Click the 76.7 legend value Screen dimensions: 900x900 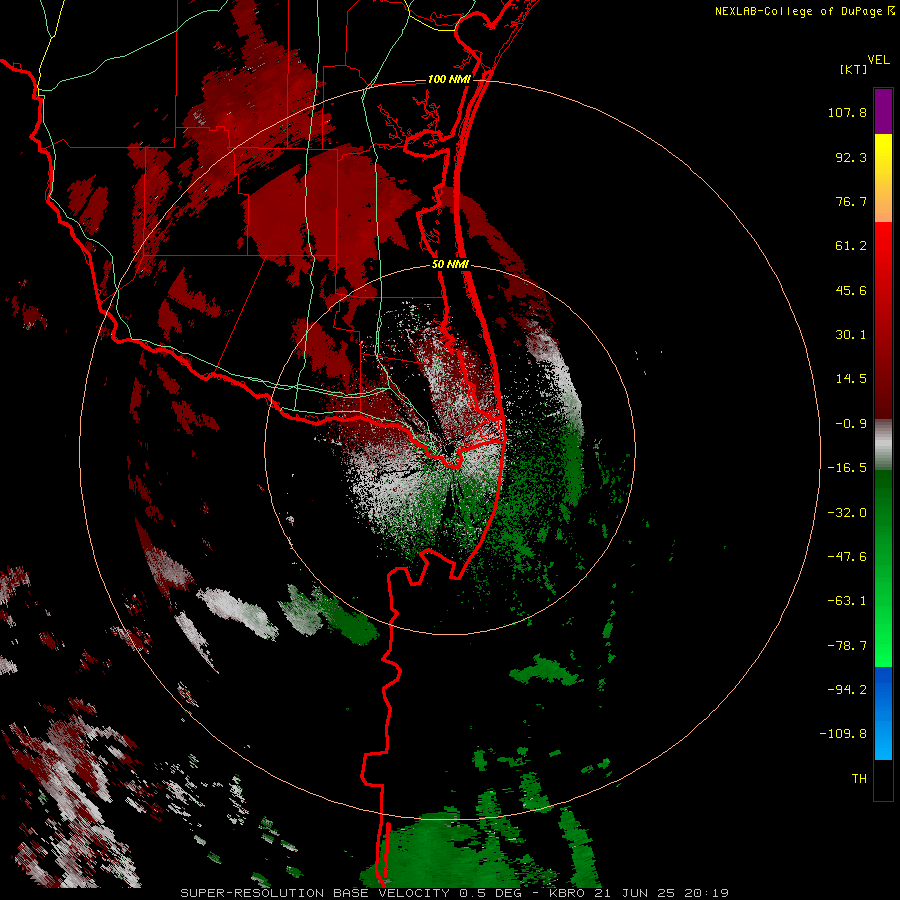(851, 201)
